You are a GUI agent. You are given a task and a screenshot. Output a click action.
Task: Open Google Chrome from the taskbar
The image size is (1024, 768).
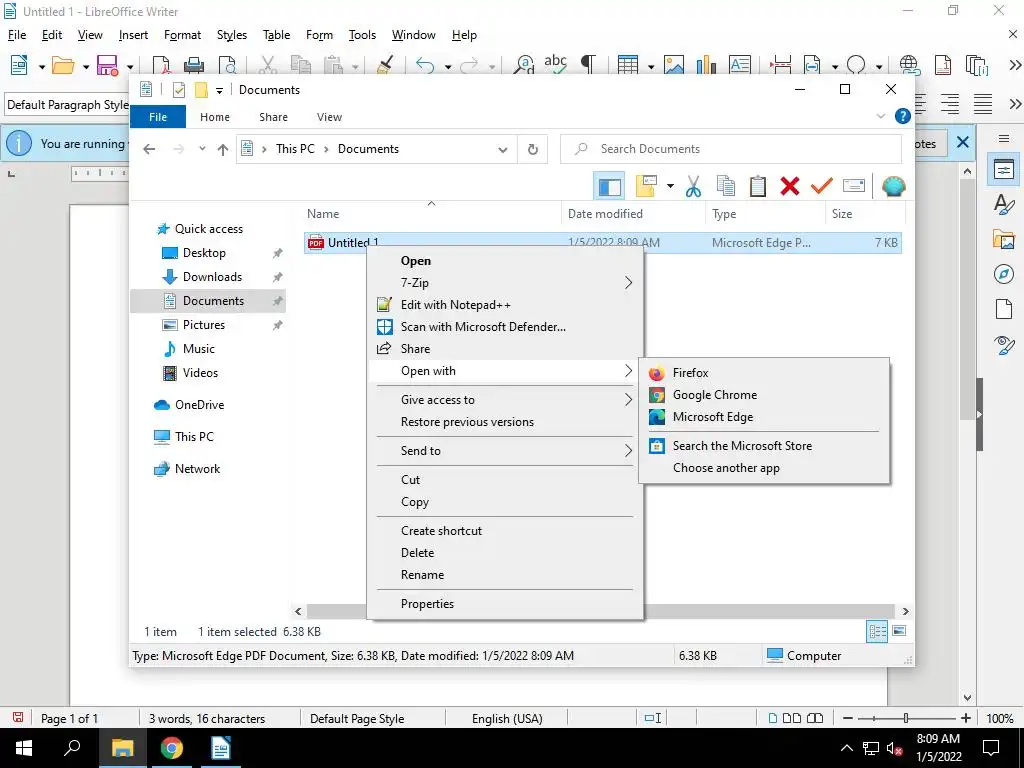[172, 748]
